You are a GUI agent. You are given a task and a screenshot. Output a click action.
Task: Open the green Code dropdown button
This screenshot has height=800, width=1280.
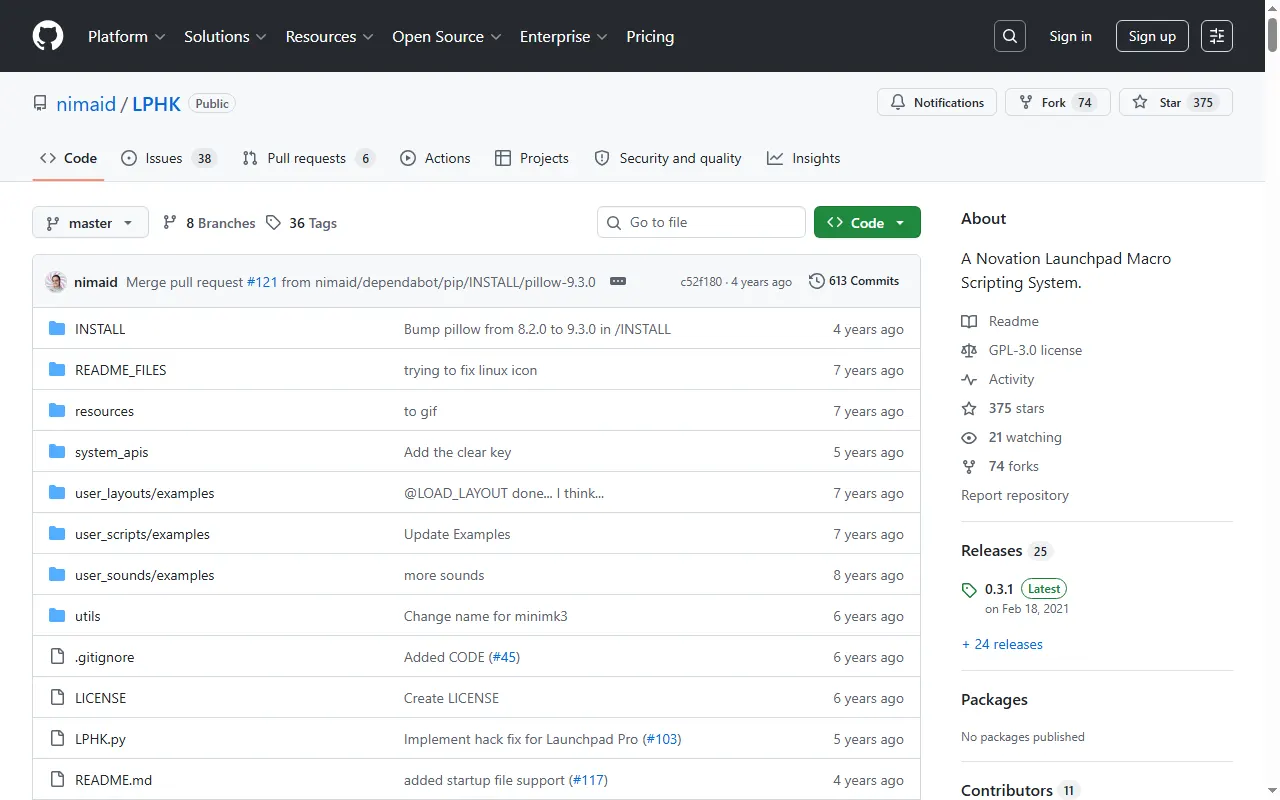[x=867, y=222]
